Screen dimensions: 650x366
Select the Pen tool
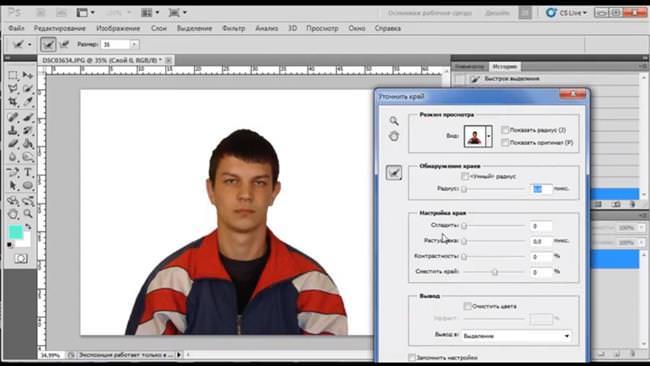[13, 172]
